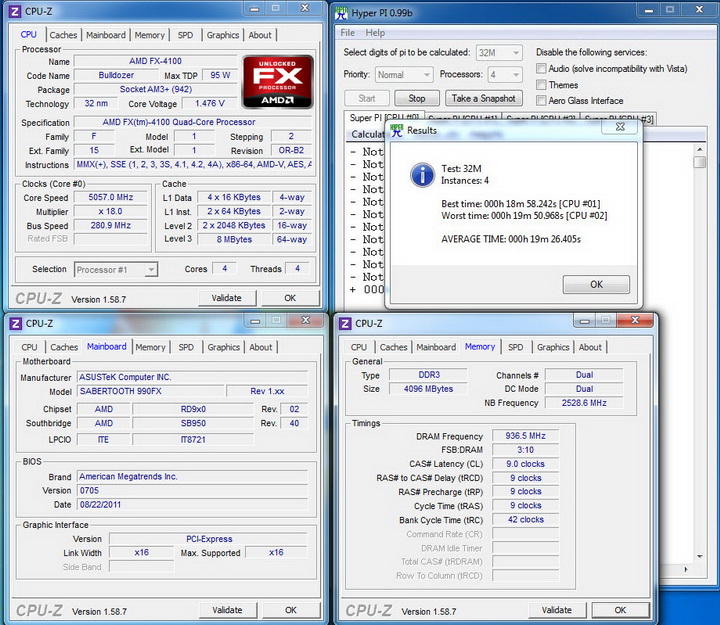720x625 pixels.
Task: Switch to Memory tab in top CPU-Z window
Action: coord(149,35)
